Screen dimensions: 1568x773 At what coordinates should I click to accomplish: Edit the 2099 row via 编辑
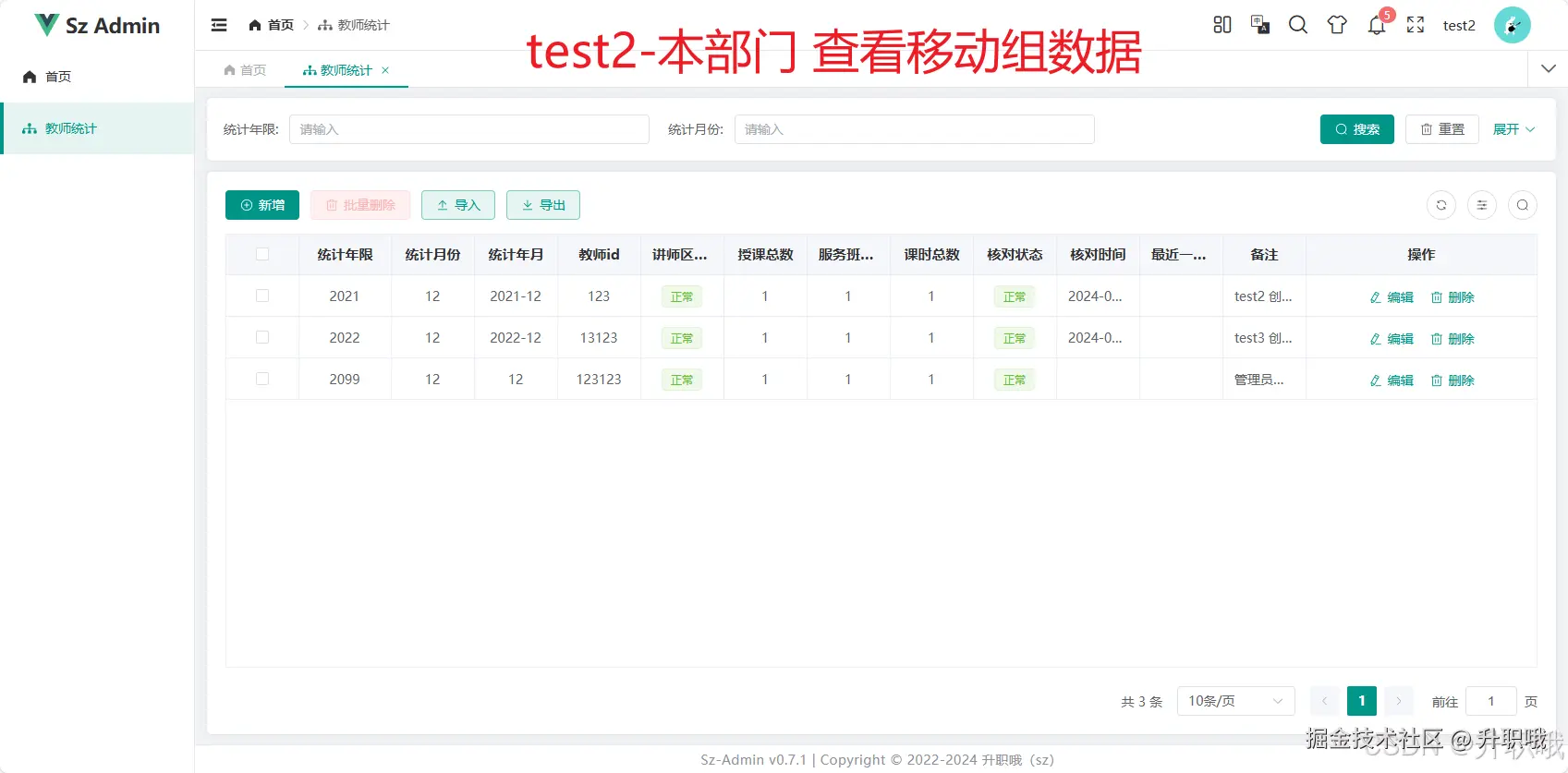[x=1392, y=380]
